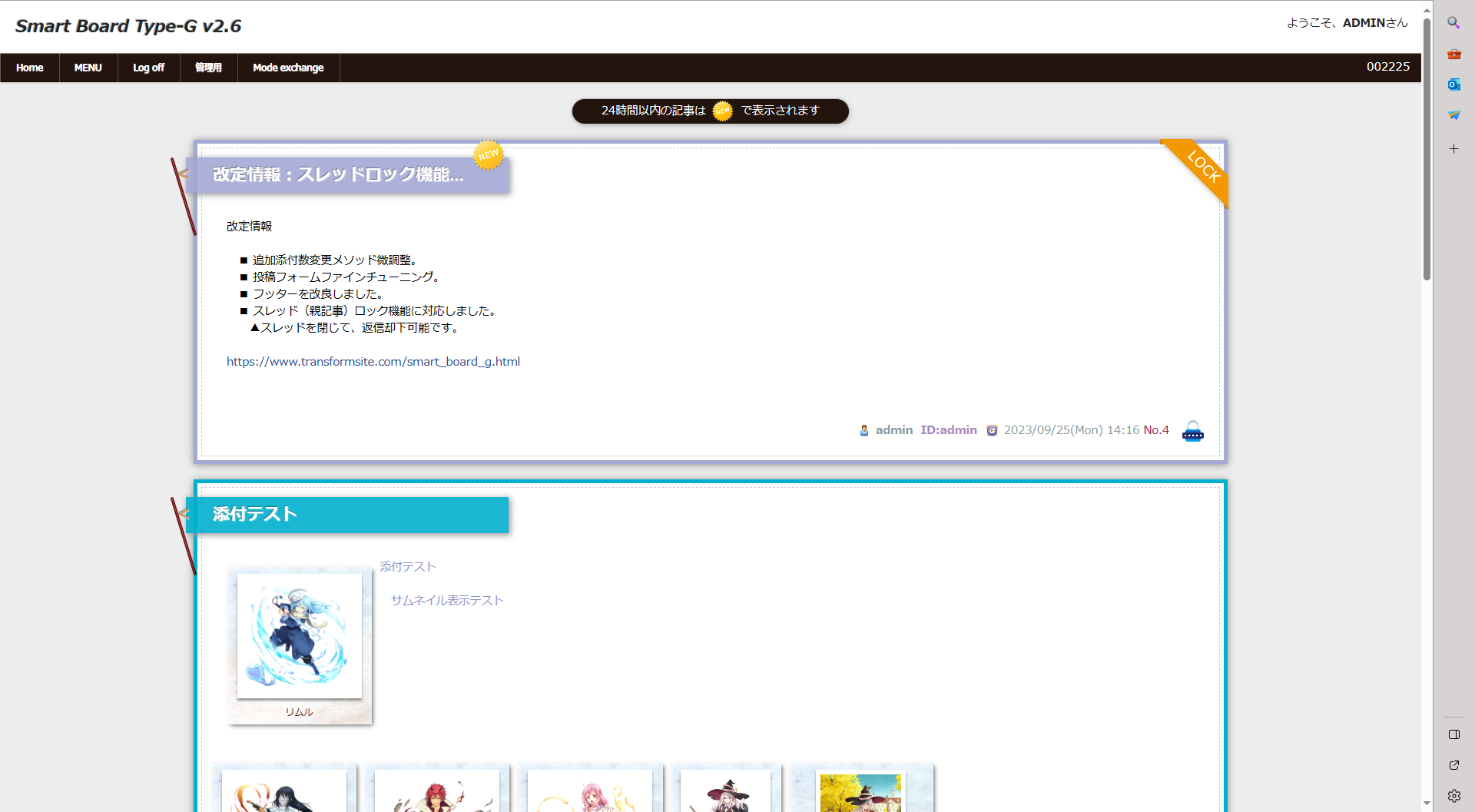Screen dimensions: 1475x812
Task: Open the 添付テスト thread title heading
Action: pyautogui.click(x=255, y=514)
